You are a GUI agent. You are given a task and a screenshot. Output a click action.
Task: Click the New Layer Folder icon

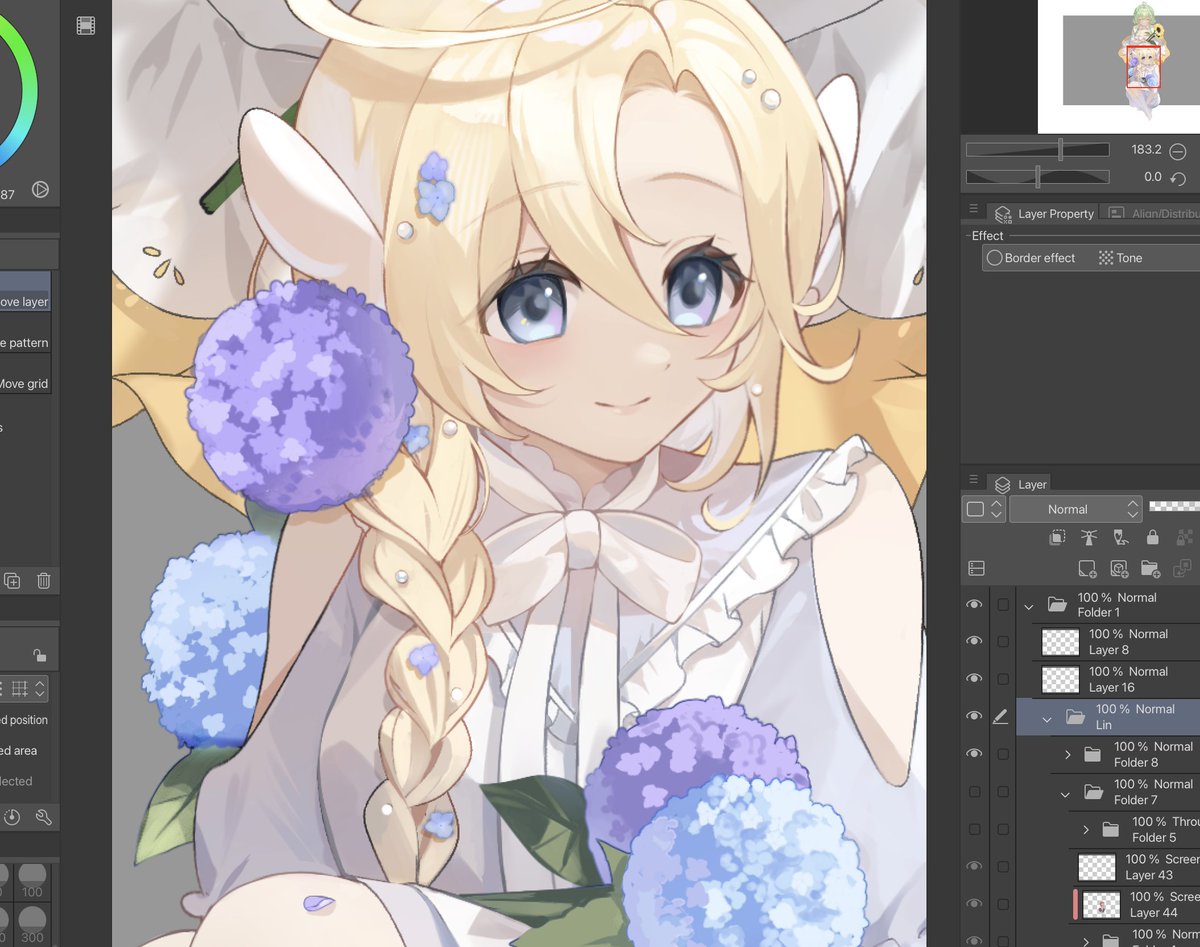pos(1151,568)
